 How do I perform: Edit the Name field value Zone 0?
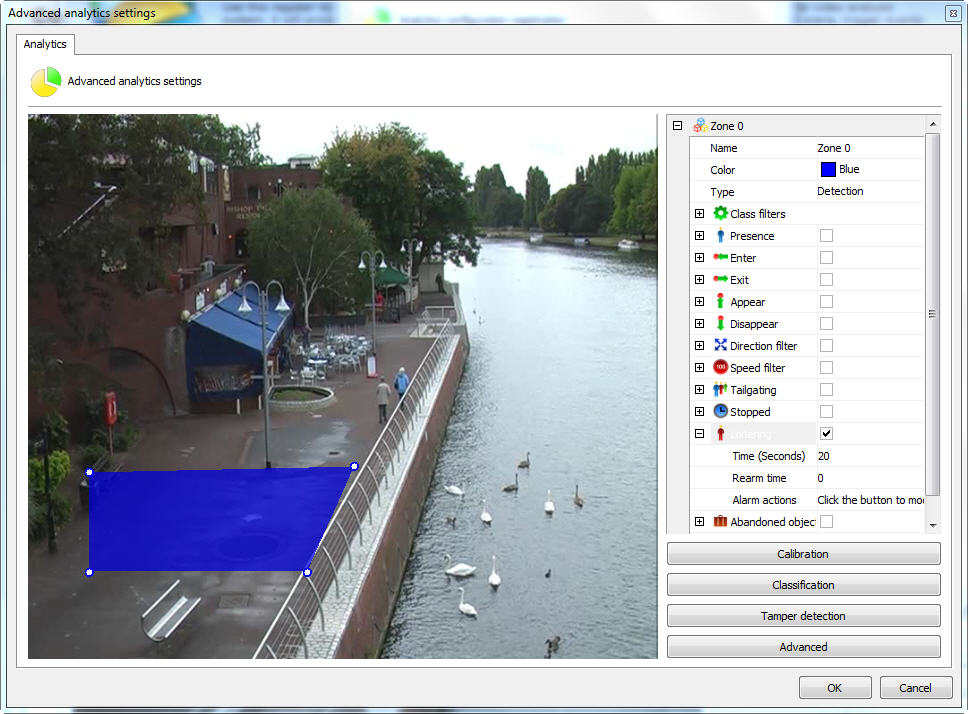870,148
